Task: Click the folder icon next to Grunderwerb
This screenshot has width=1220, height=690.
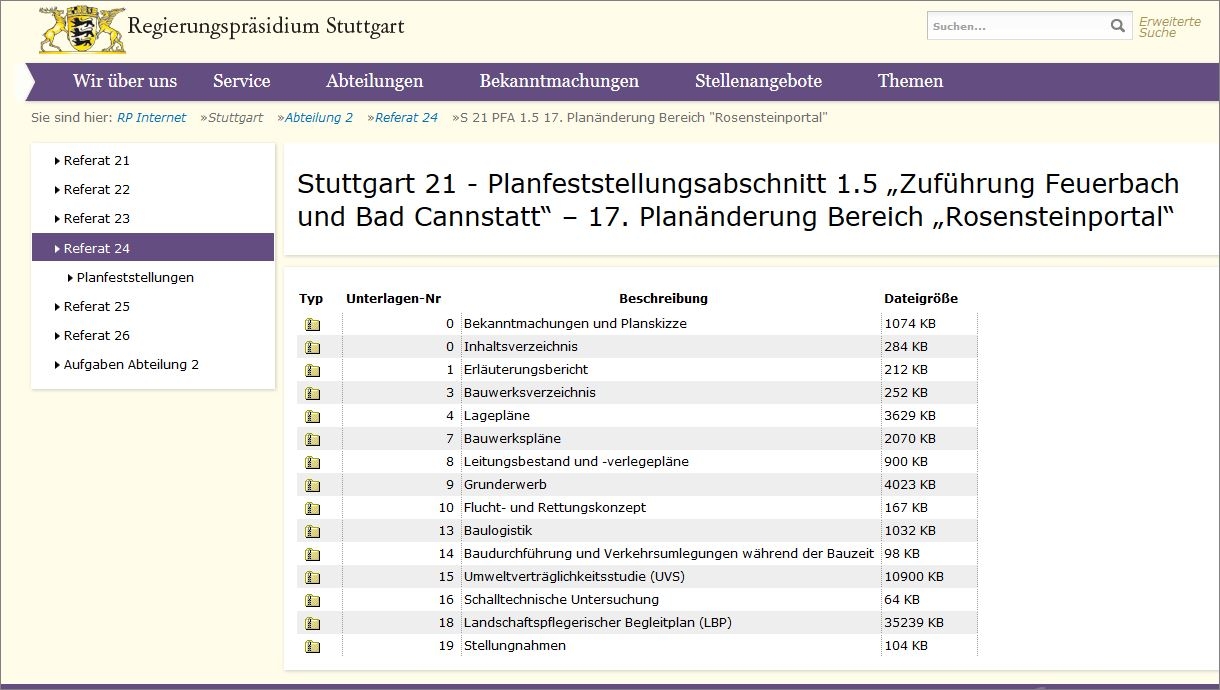Action: pyautogui.click(x=312, y=485)
